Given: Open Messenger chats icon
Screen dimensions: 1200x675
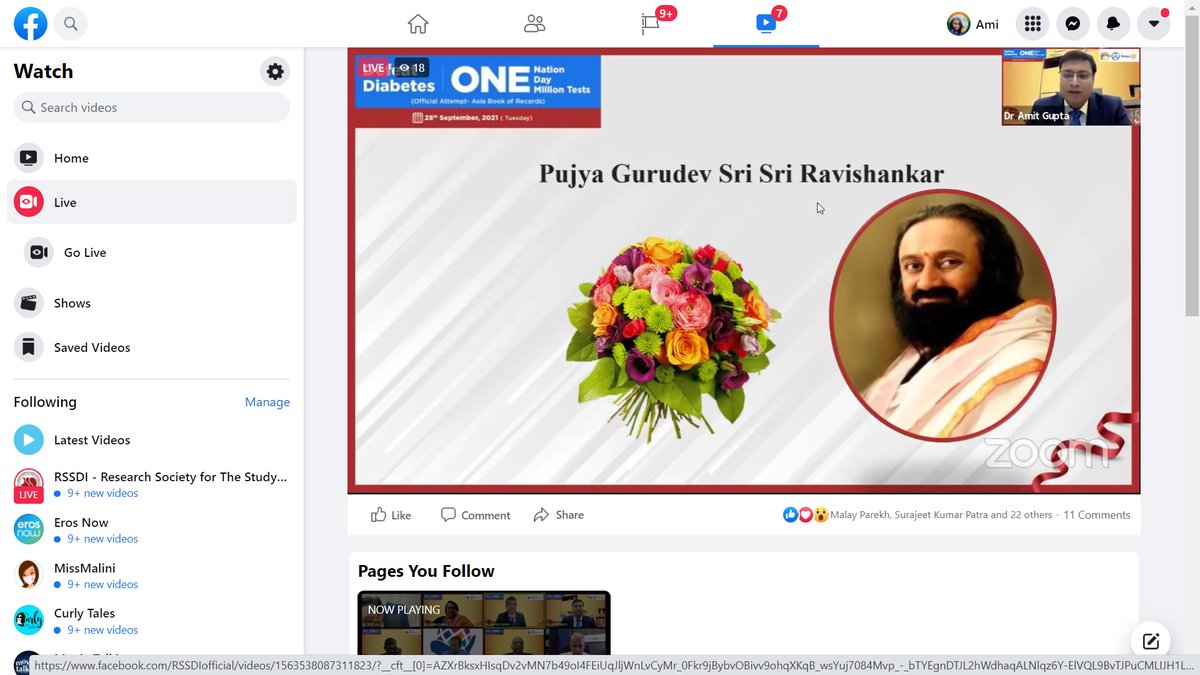Looking at the screenshot, I should click(x=1072, y=24).
